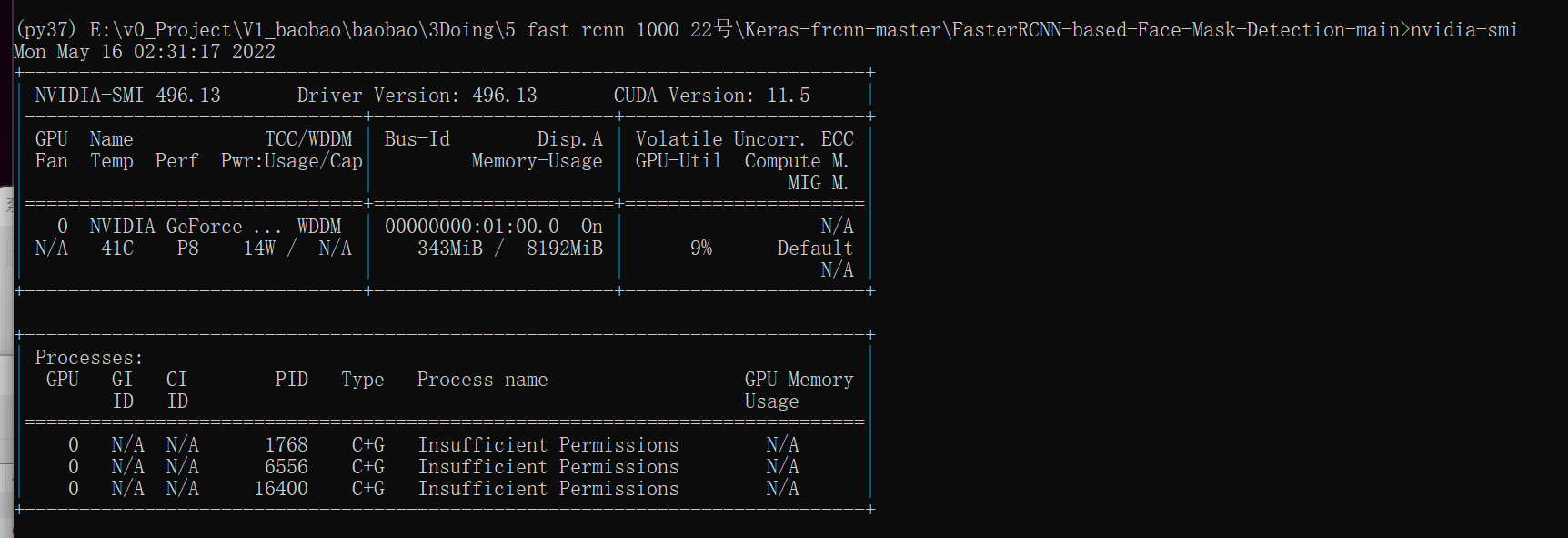This screenshot has width=1568, height=538.
Task: Click the (py37) environment prompt prefix
Action: pos(45,30)
